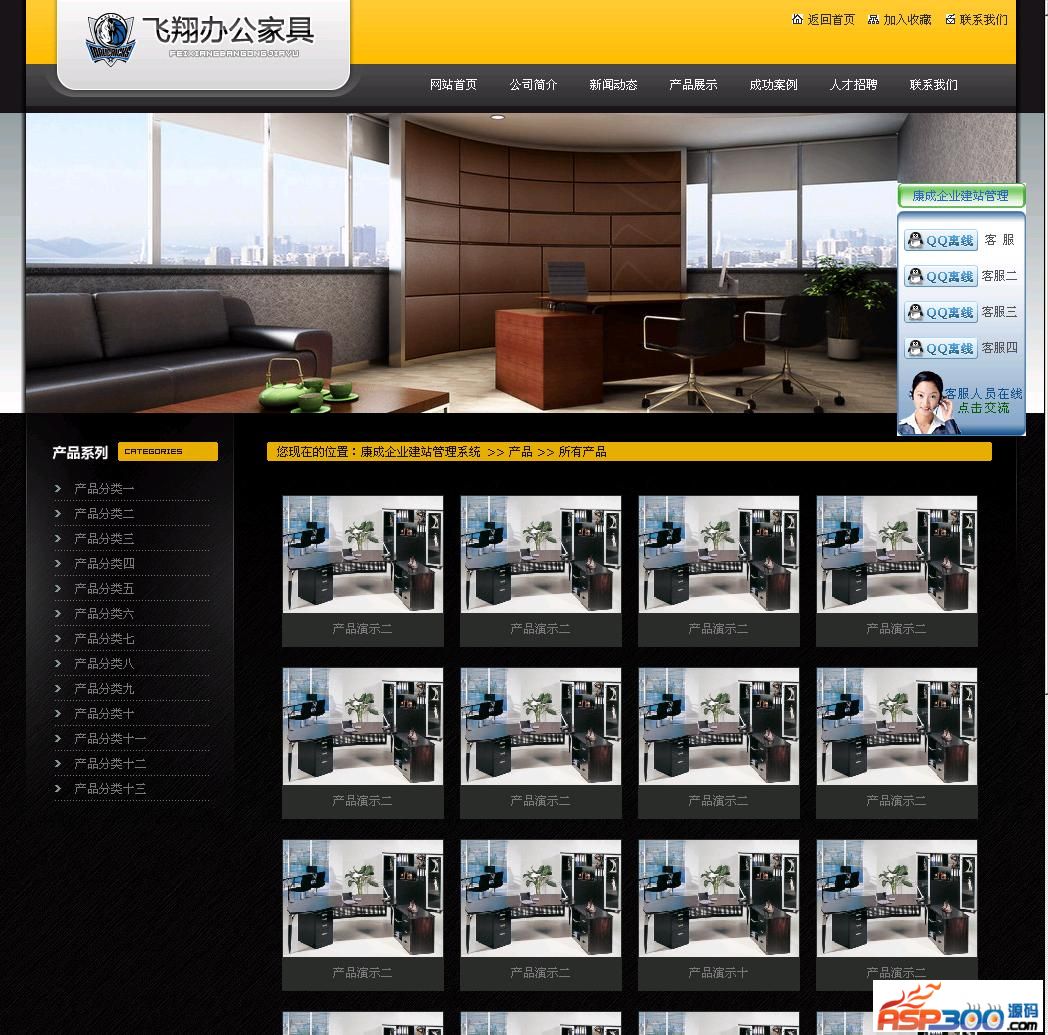Click the 客服三 label text
The height and width of the screenshot is (1035, 1048).
point(999,312)
